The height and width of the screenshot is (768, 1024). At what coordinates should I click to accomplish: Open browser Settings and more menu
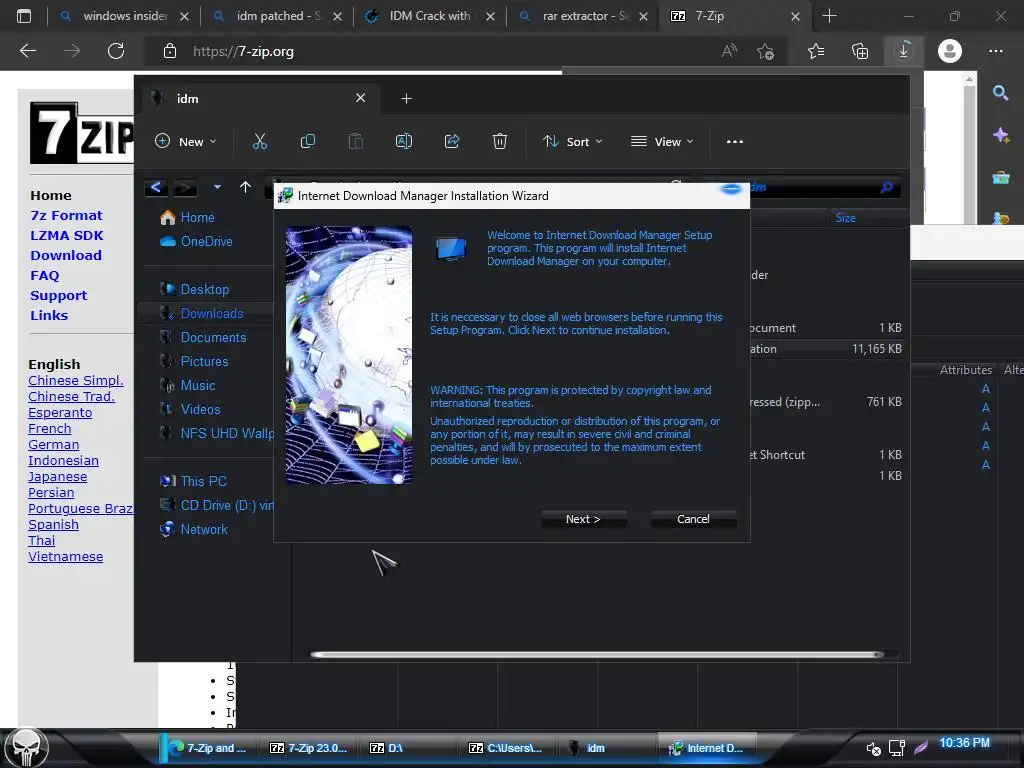pos(996,51)
